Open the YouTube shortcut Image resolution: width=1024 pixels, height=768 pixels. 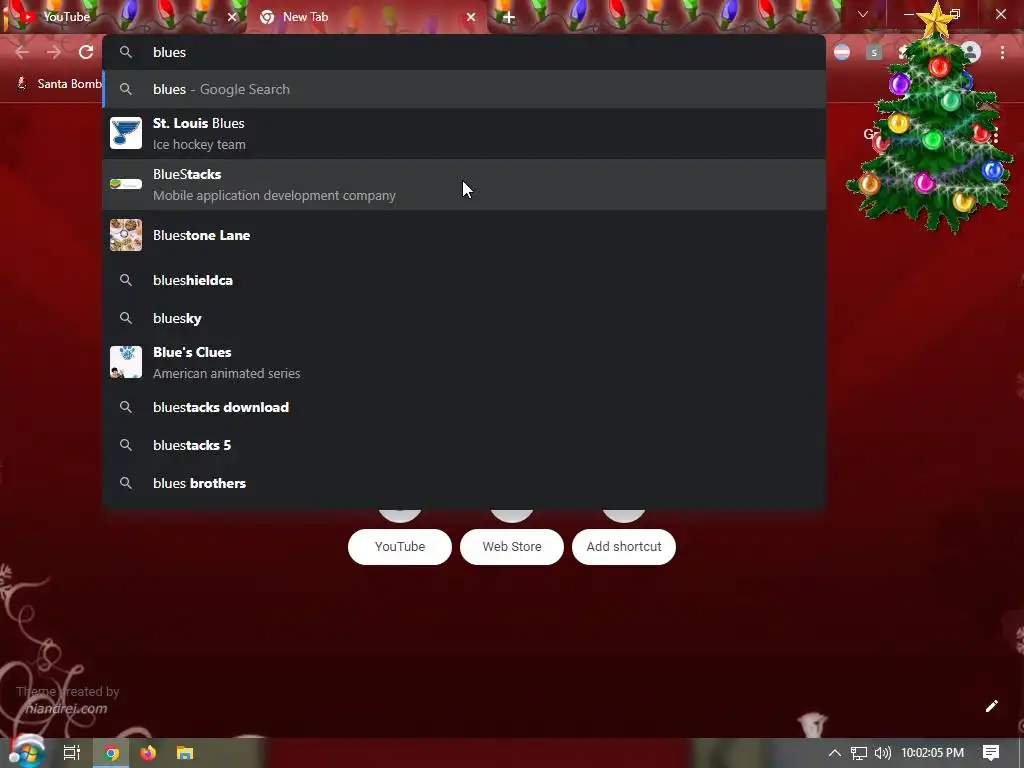click(x=400, y=547)
